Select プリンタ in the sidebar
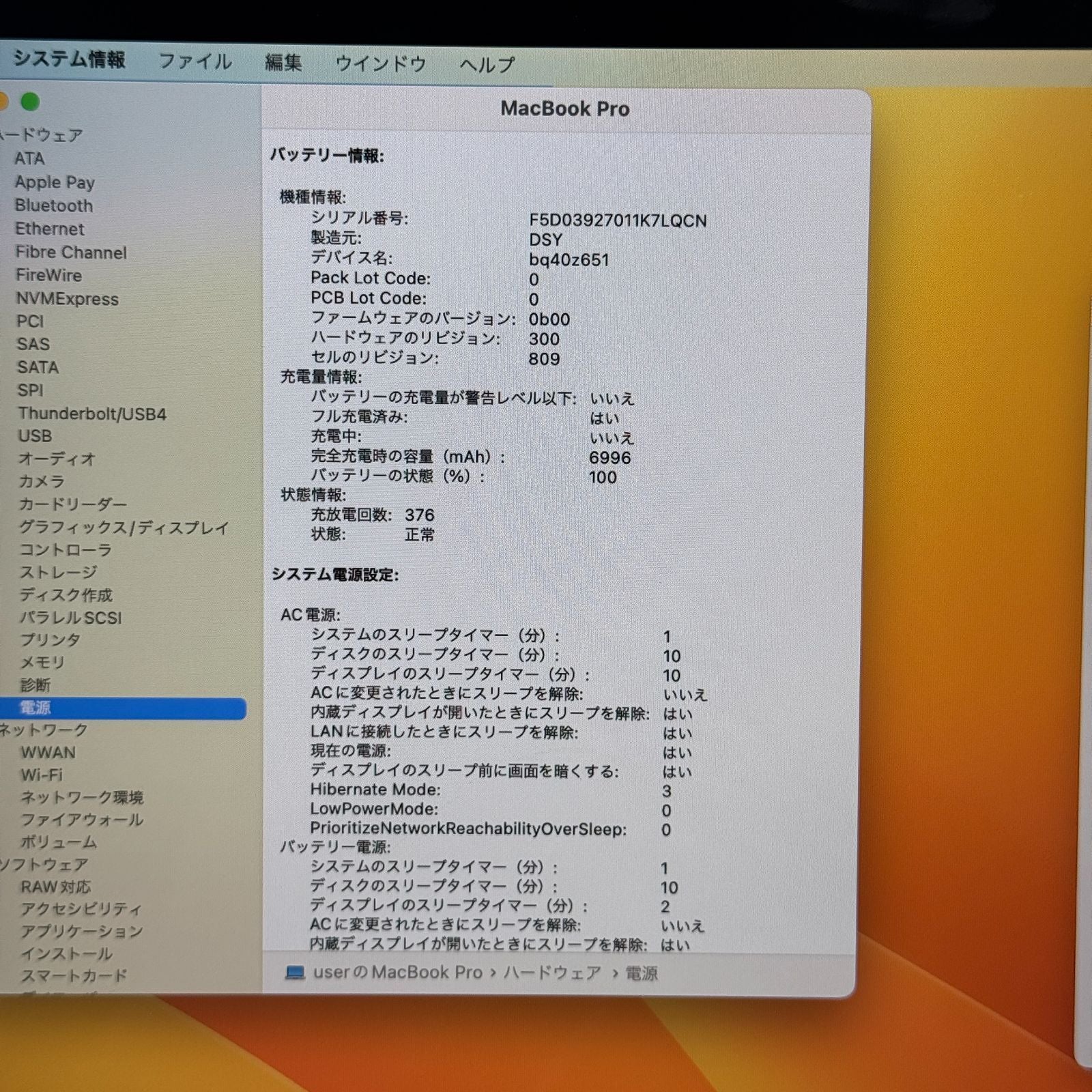Viewport: 1092px width, 1092px height. (51, 640)
